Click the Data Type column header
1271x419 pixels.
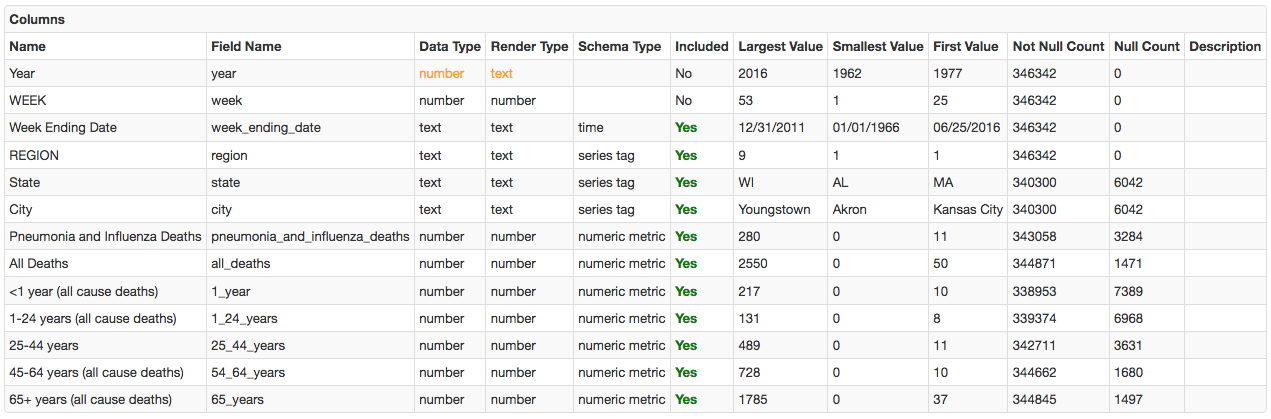[449, 46]
